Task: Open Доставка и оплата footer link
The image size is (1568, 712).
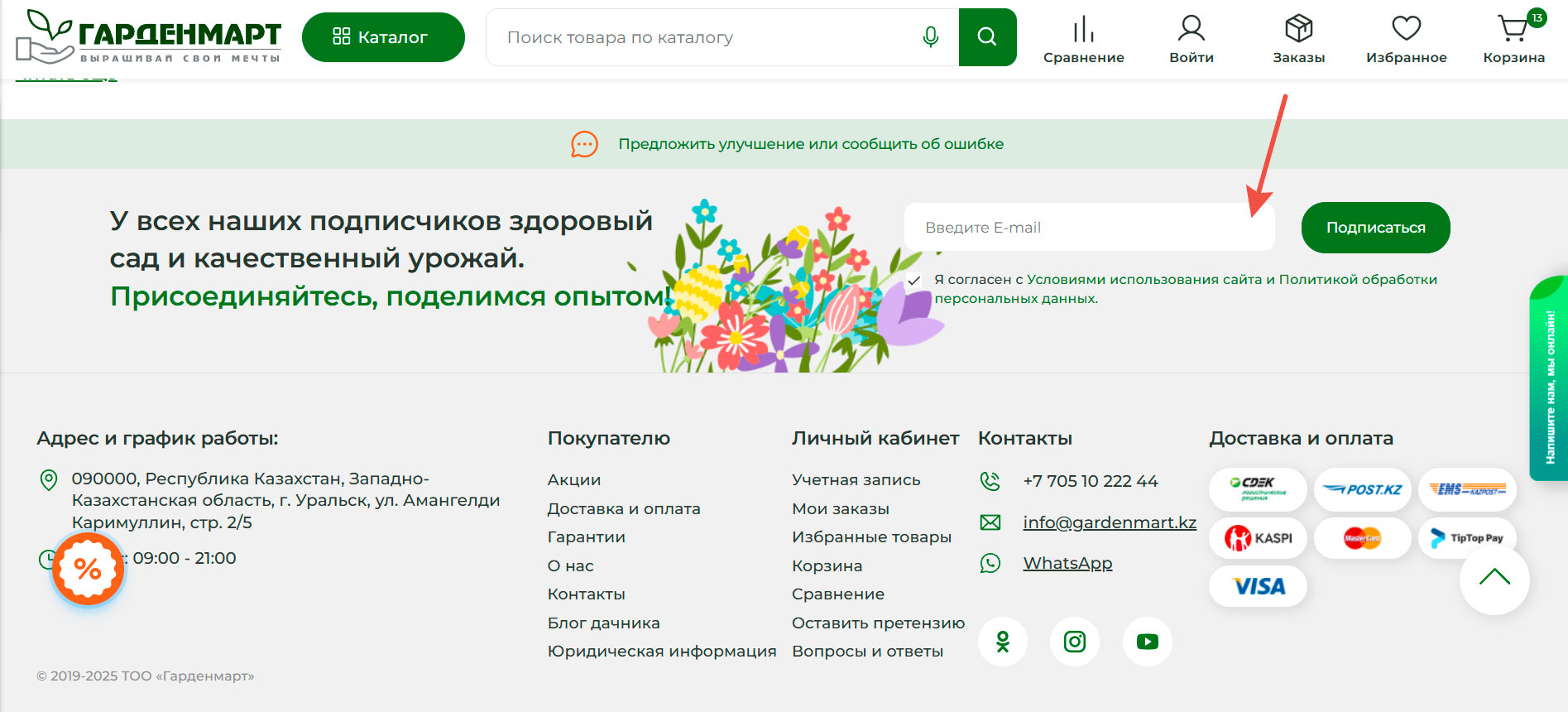Action: coord(624,508)
